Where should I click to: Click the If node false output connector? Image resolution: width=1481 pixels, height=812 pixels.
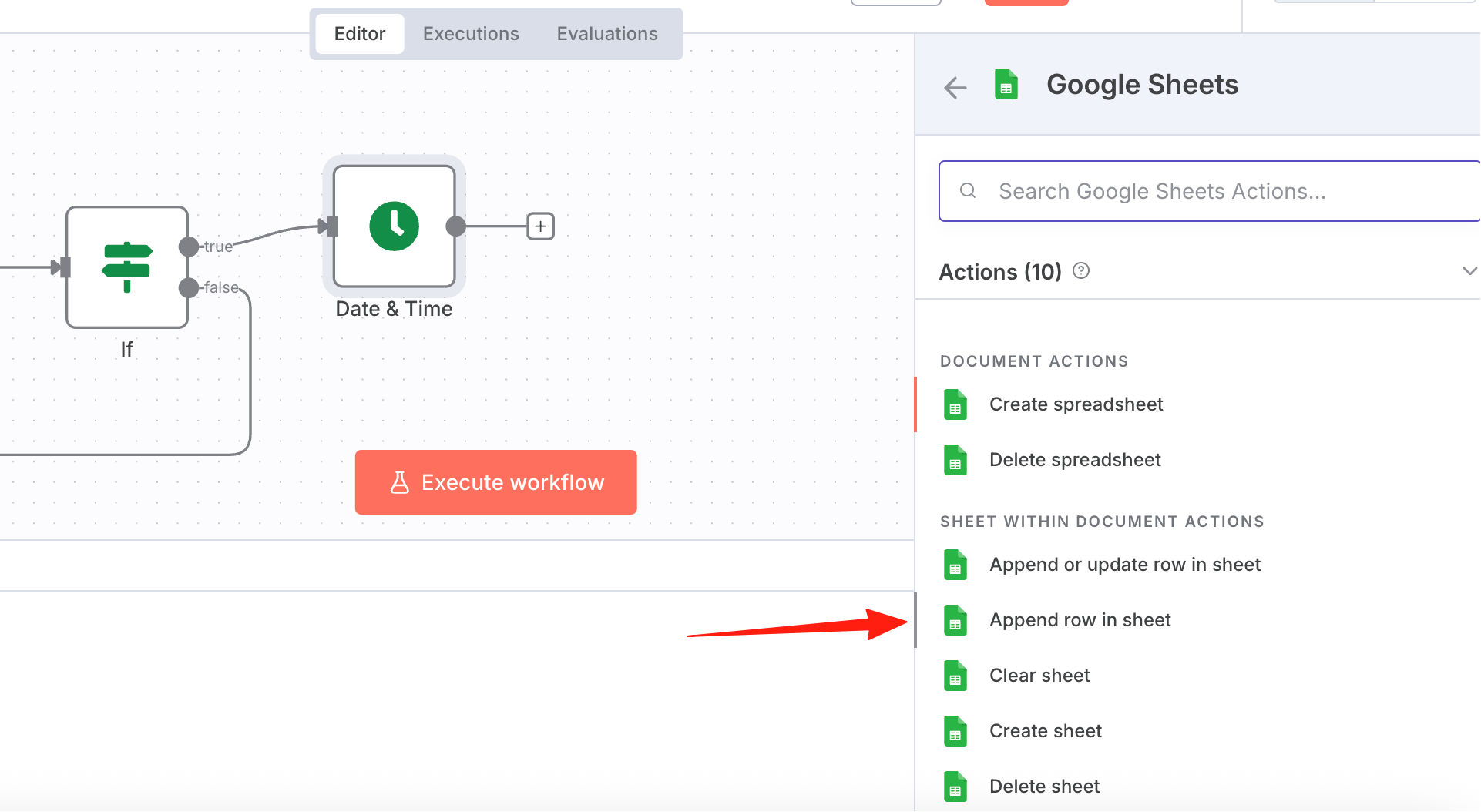click(188, 288)
